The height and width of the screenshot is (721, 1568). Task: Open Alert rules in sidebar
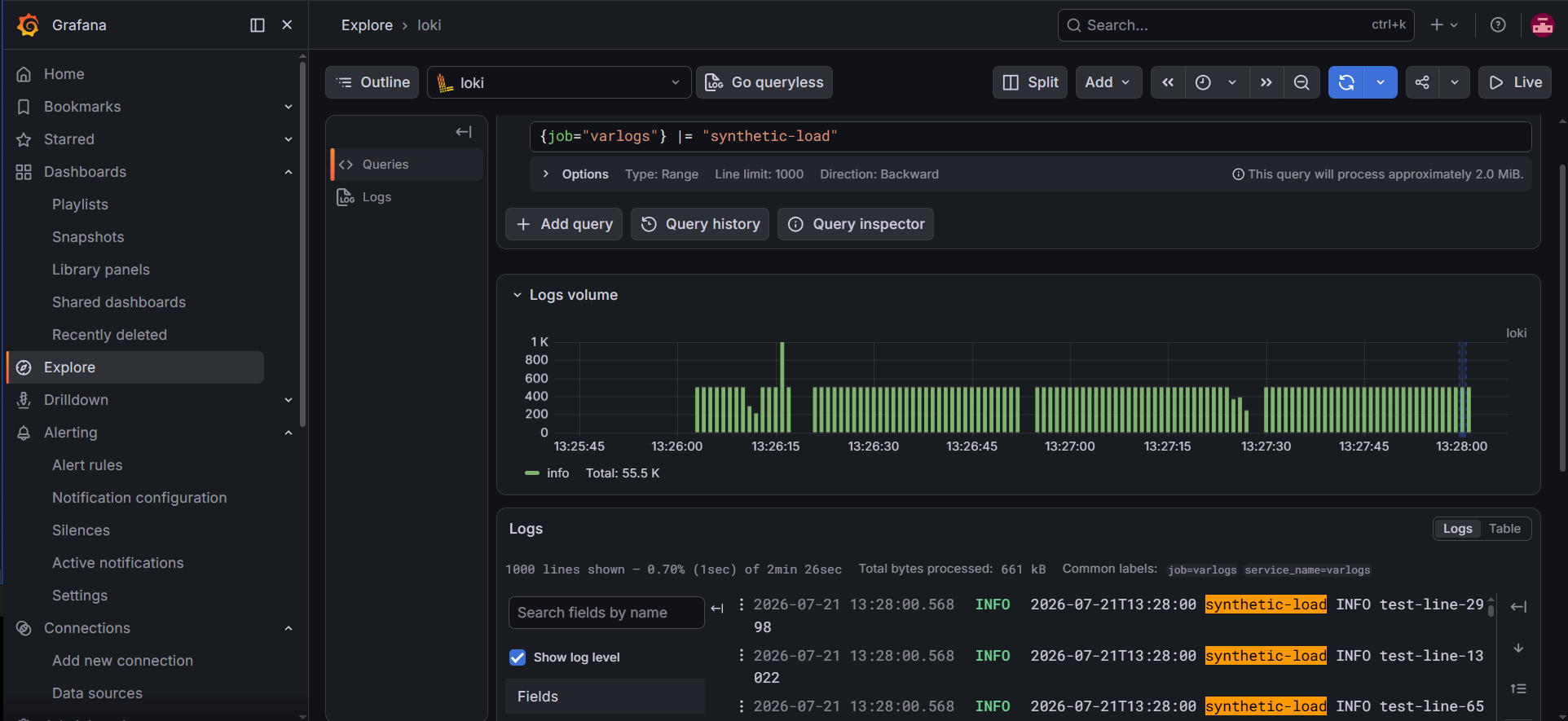[x=87, y=465]
